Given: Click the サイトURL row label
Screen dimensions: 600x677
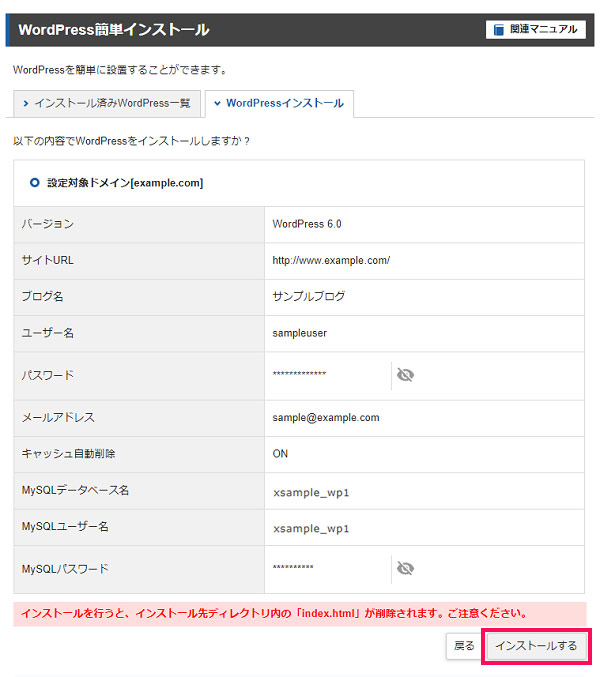Looking at the screenshot, I should 47,260.
